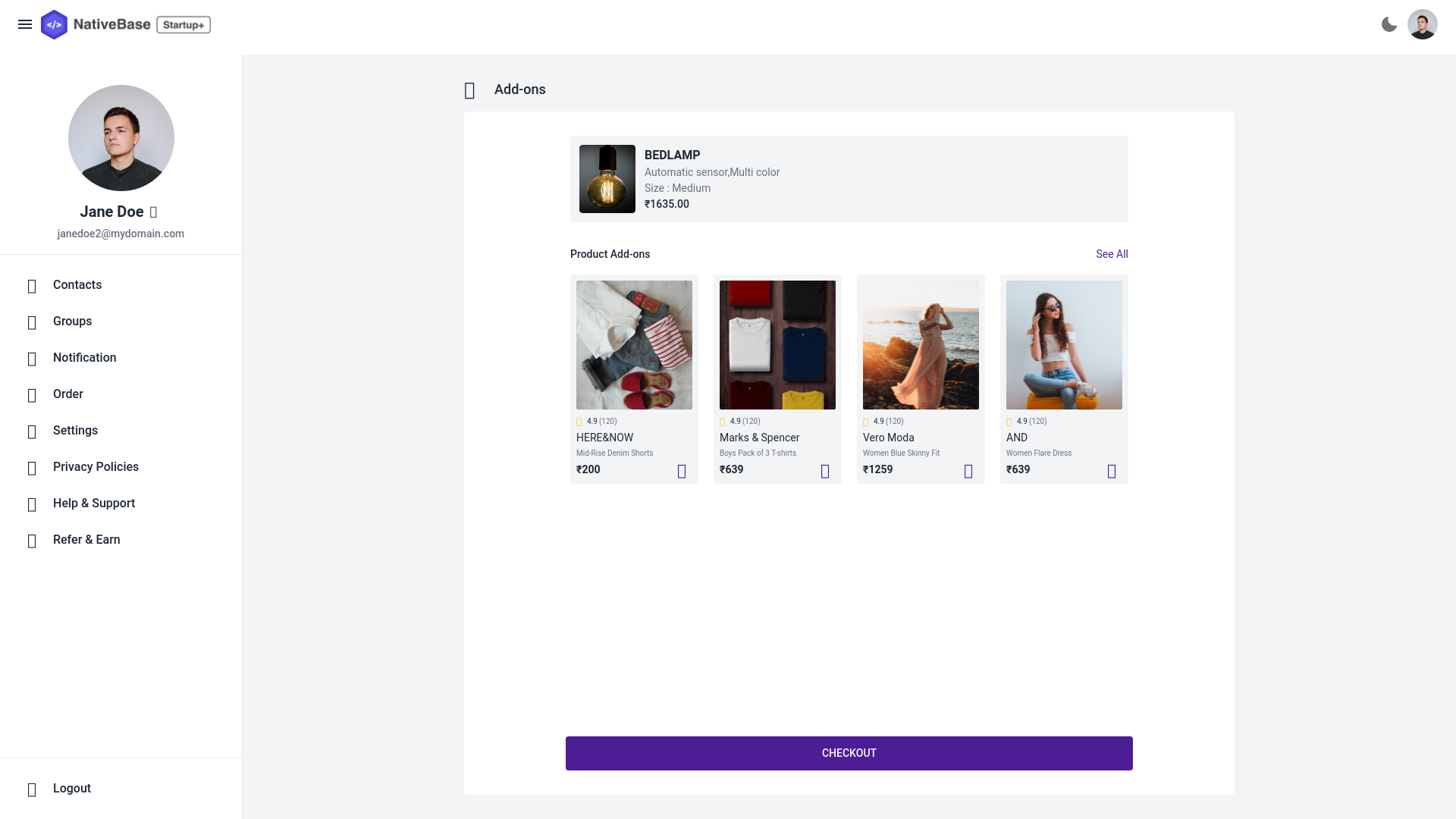Toggle dark mode with moon icon
This screenshot has height=819, width=1456.
pos(1389,24)
